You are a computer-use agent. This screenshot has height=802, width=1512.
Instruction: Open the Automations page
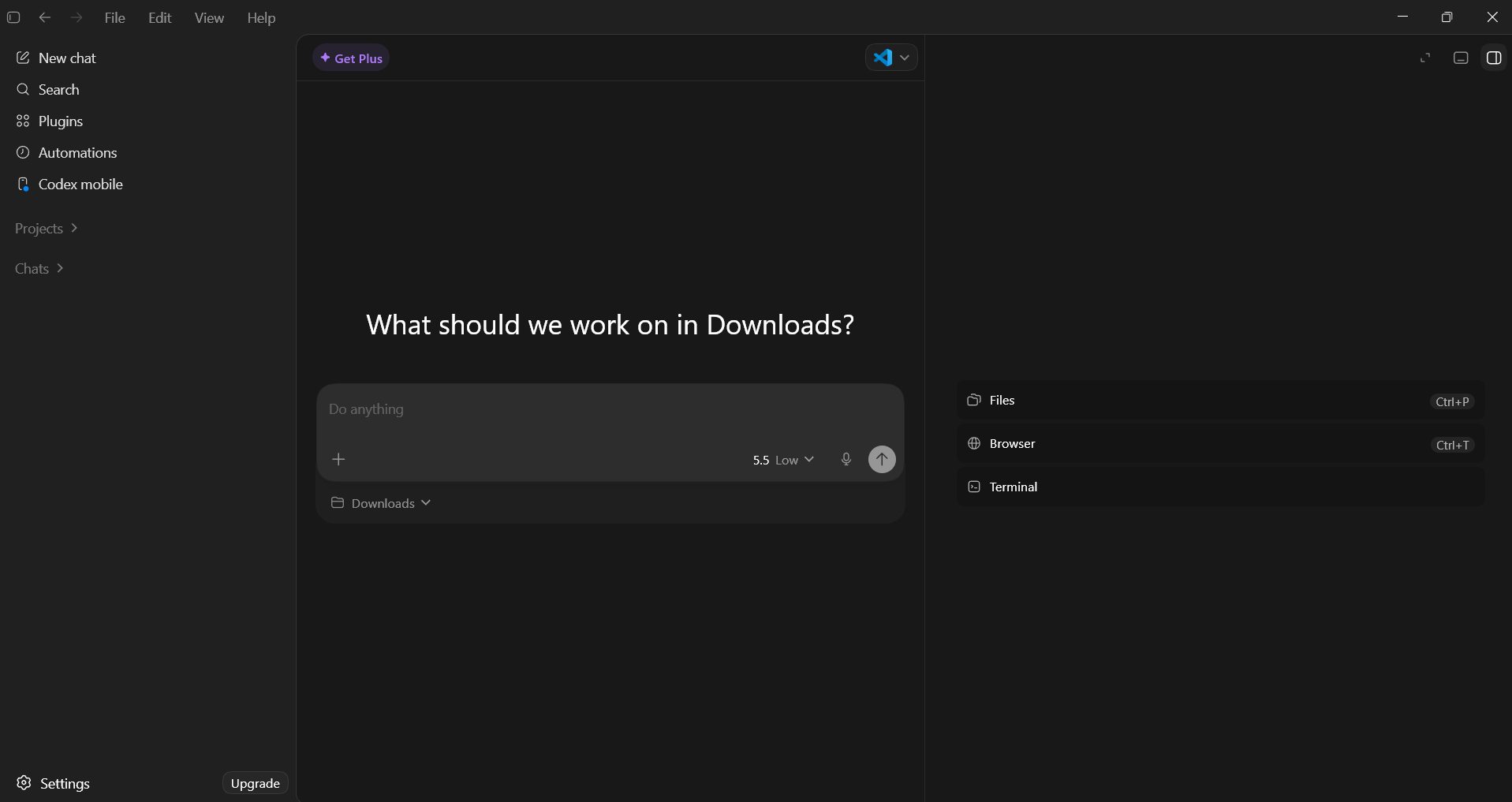pyautogui.click(x=147, y=152)
